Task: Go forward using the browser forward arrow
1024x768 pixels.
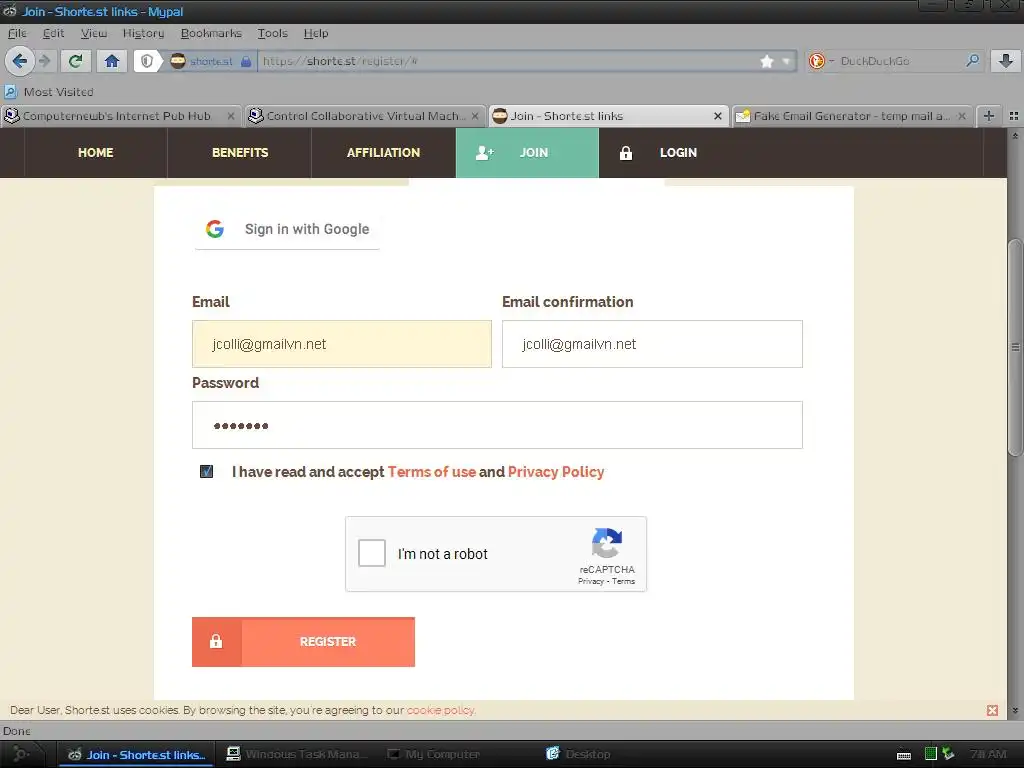Action: 44,61
